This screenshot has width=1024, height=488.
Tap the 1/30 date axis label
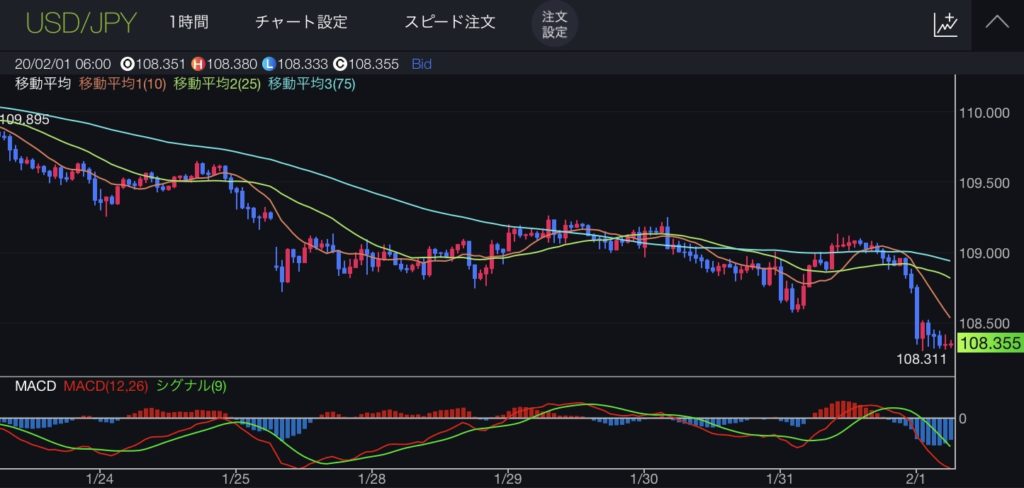[644, 478]
